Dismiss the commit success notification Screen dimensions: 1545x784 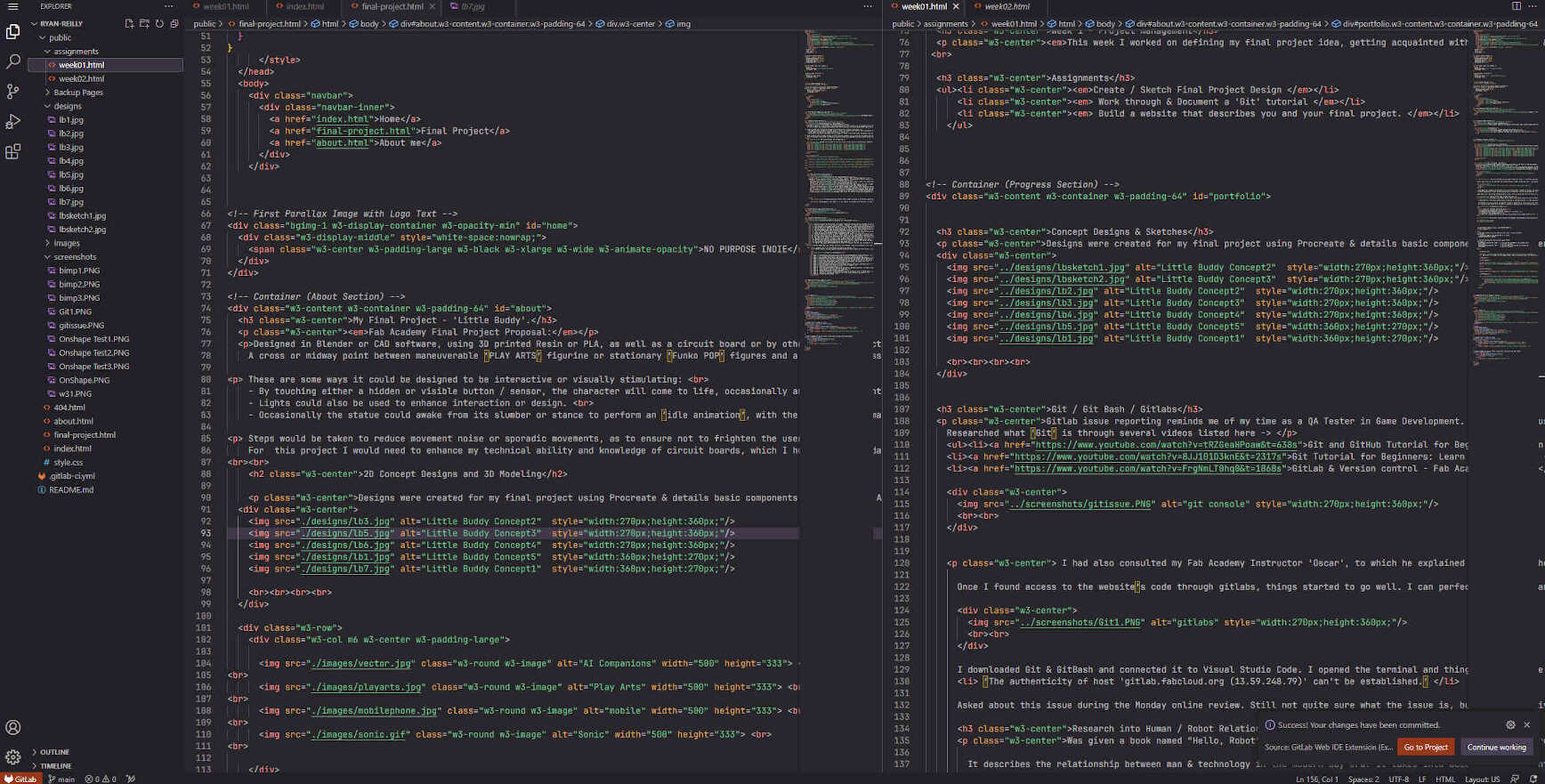[1526, 724]
